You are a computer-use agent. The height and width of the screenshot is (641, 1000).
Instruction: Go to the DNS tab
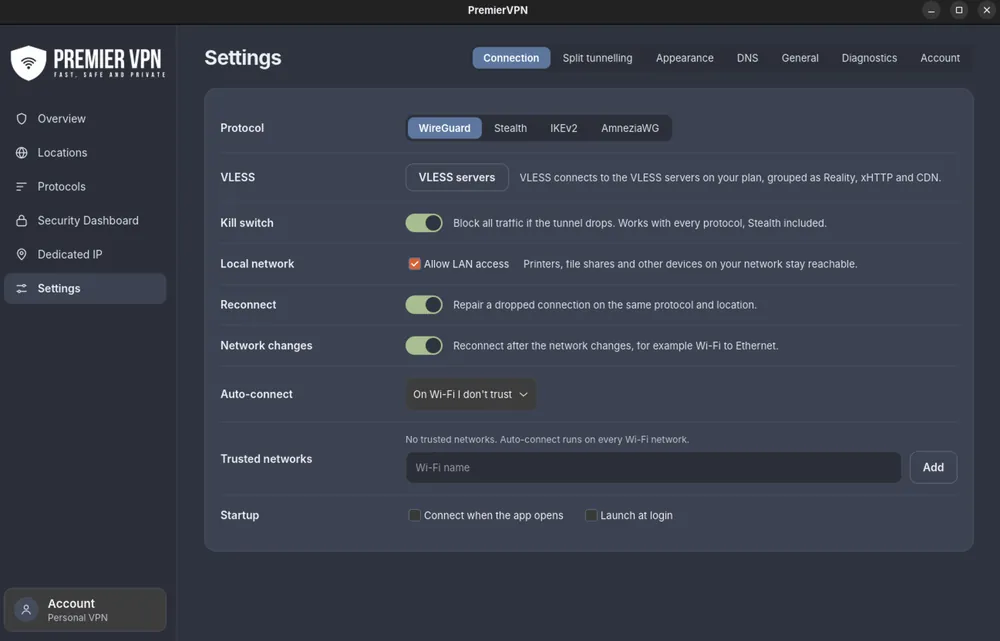point(747,57)
